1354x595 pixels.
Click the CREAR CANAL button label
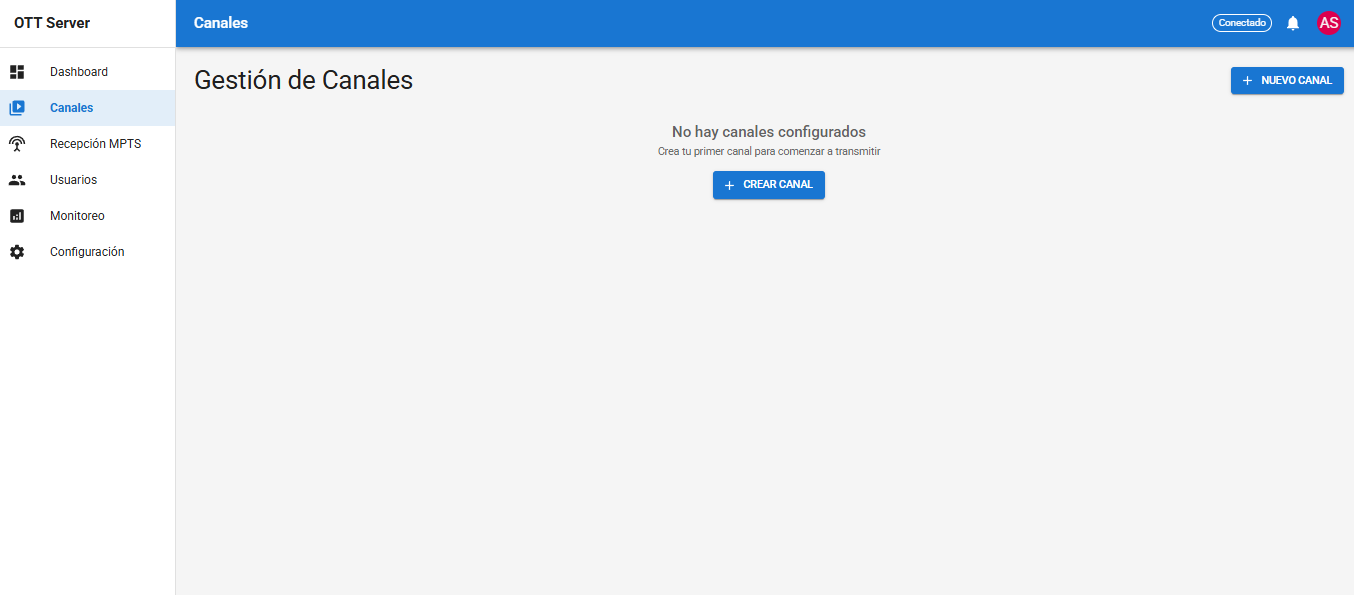click(x=778, y=185)
